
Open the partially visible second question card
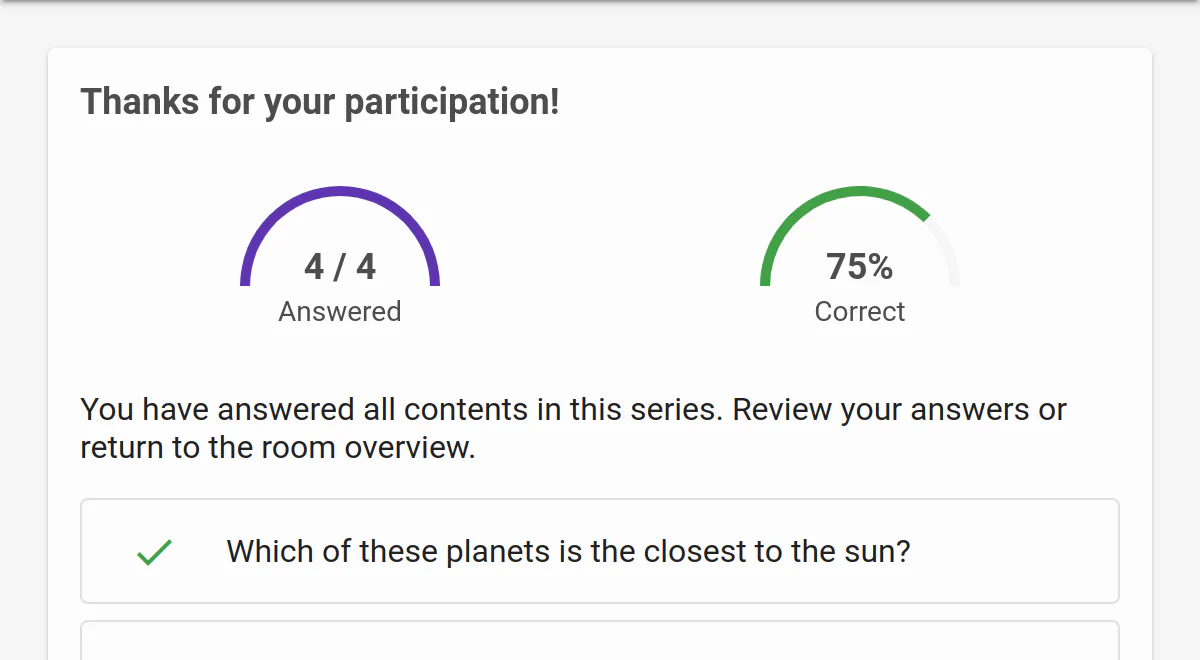600,641
